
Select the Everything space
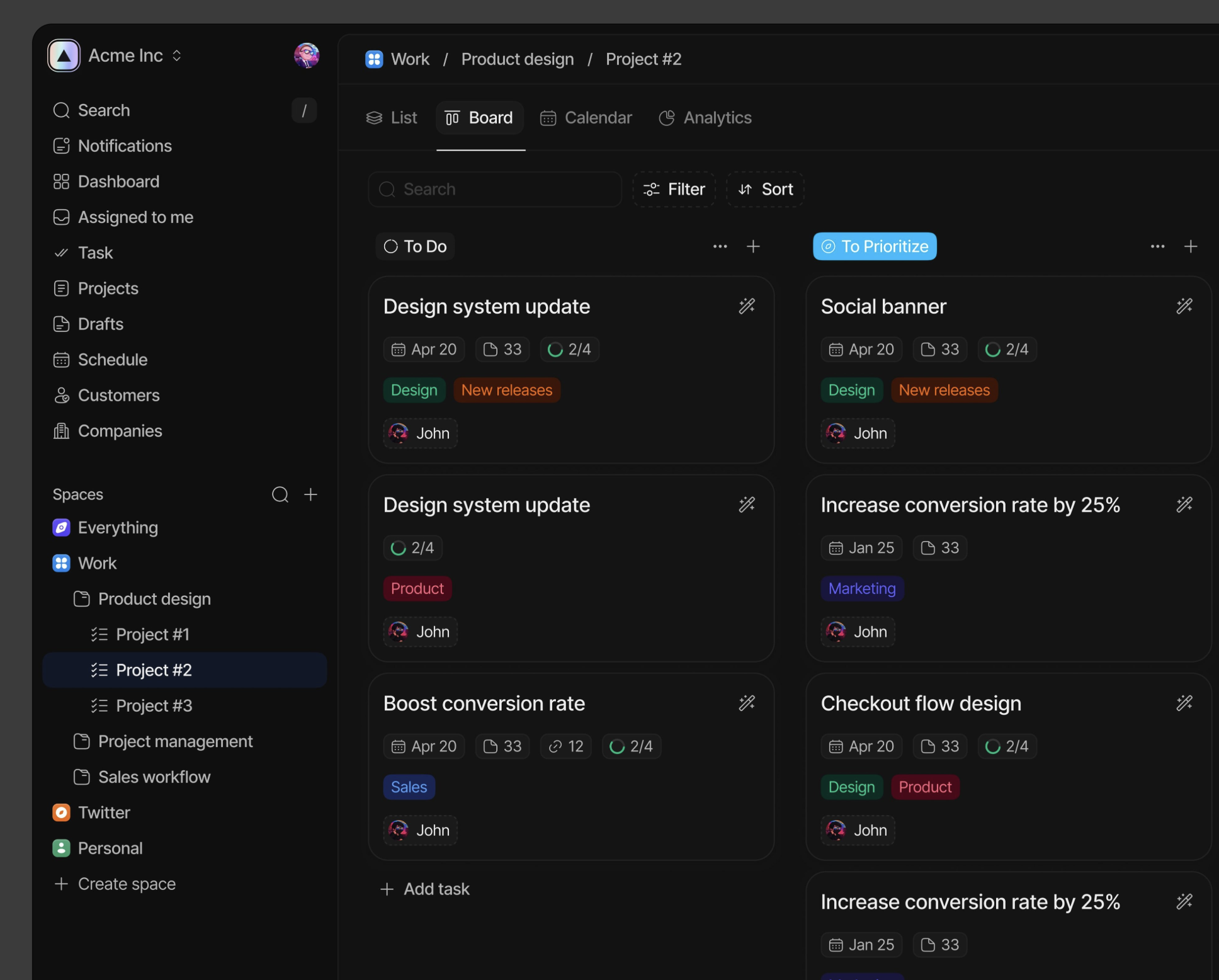click(105, 528)
